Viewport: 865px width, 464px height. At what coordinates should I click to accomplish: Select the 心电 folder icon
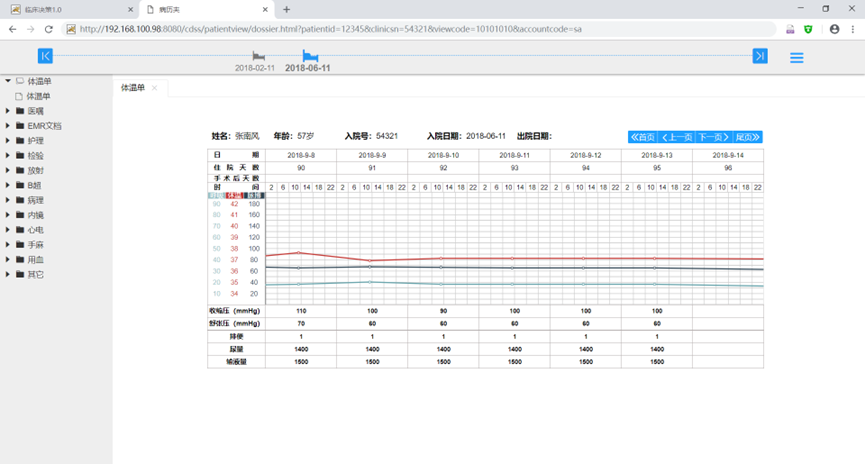[20, 230]
